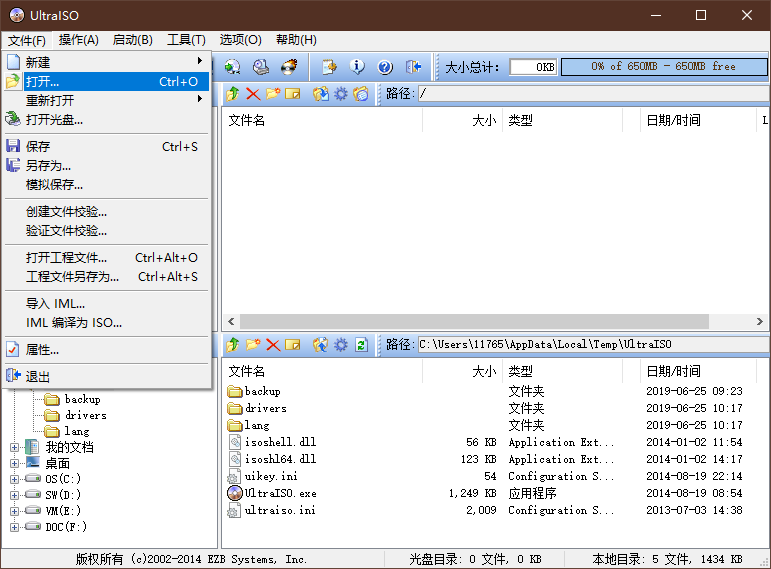The height and width of the screenshot is (569, 771).
Task: Click add files icon in local toolbar
Action: [321, 345]
